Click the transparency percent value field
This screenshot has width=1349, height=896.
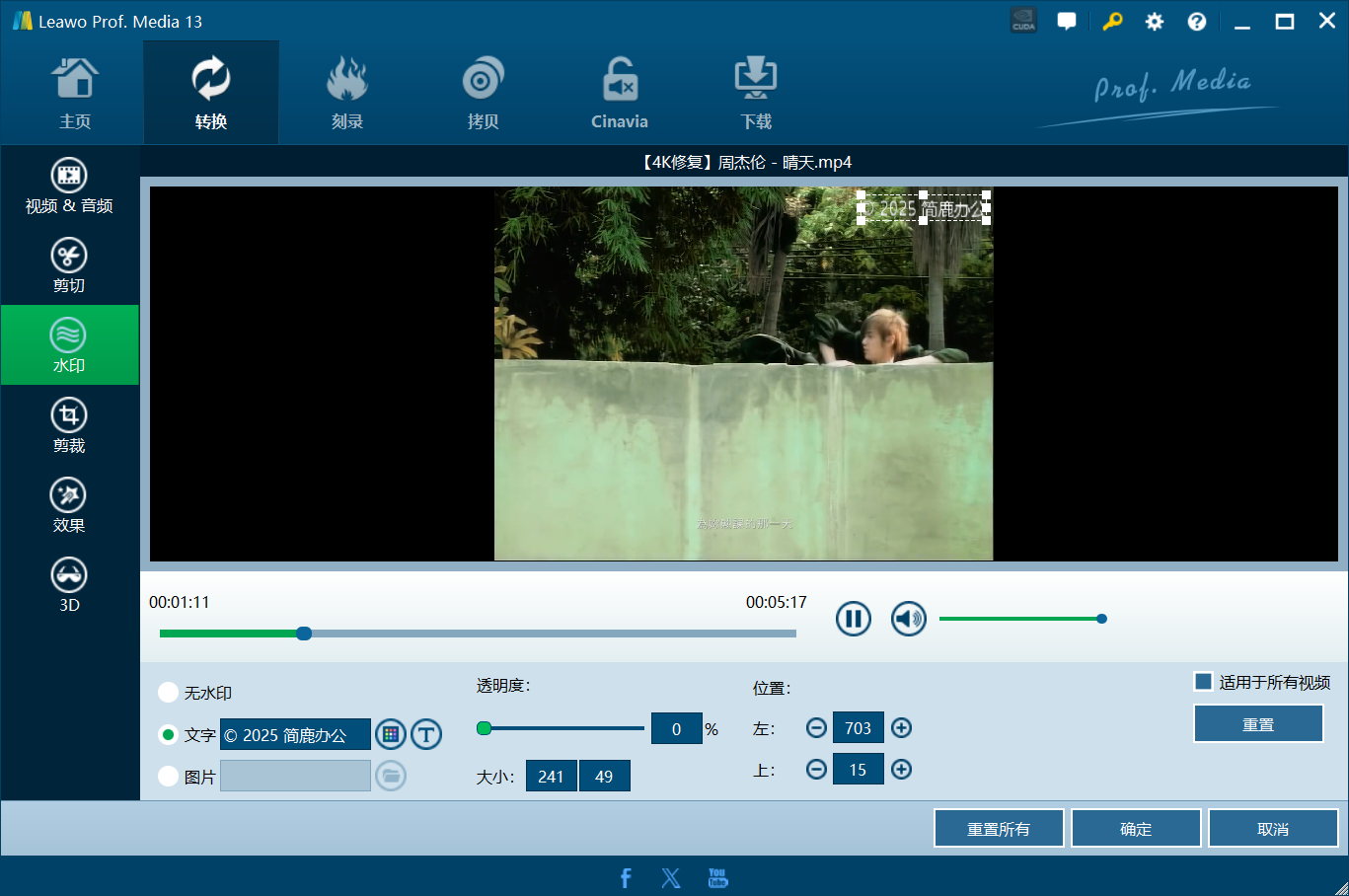click(x=677, y=729)
